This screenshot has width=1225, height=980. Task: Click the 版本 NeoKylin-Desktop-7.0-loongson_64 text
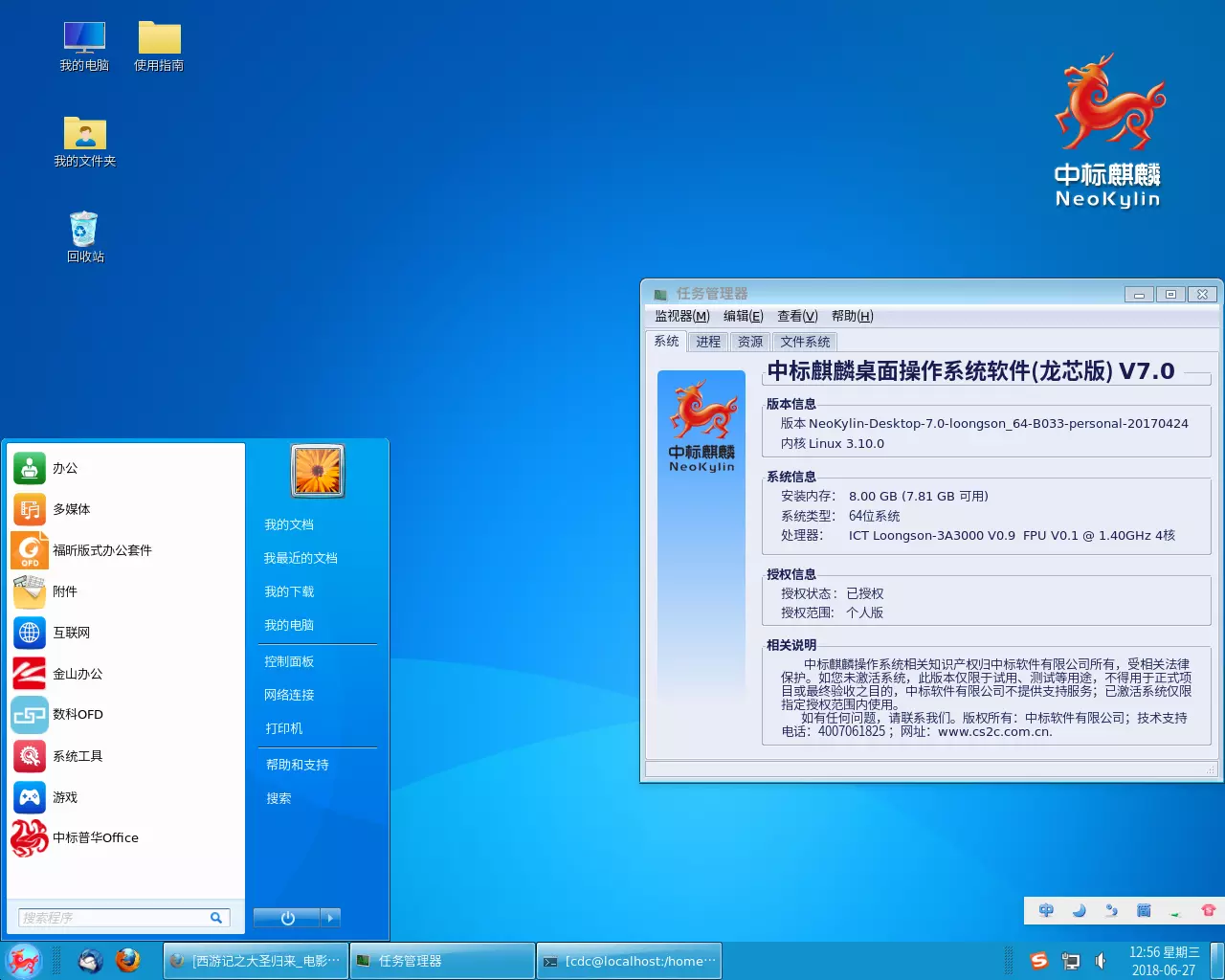point(984,423)
